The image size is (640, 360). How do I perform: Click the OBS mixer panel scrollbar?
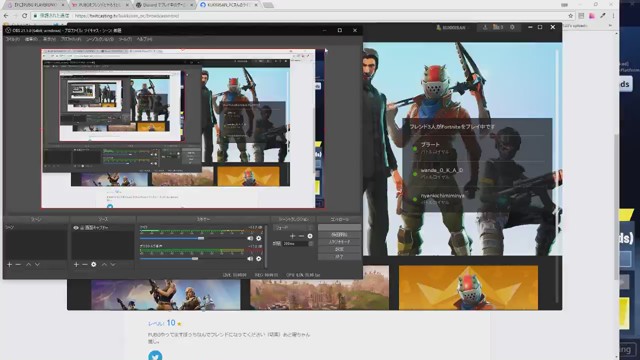(266, 246)
